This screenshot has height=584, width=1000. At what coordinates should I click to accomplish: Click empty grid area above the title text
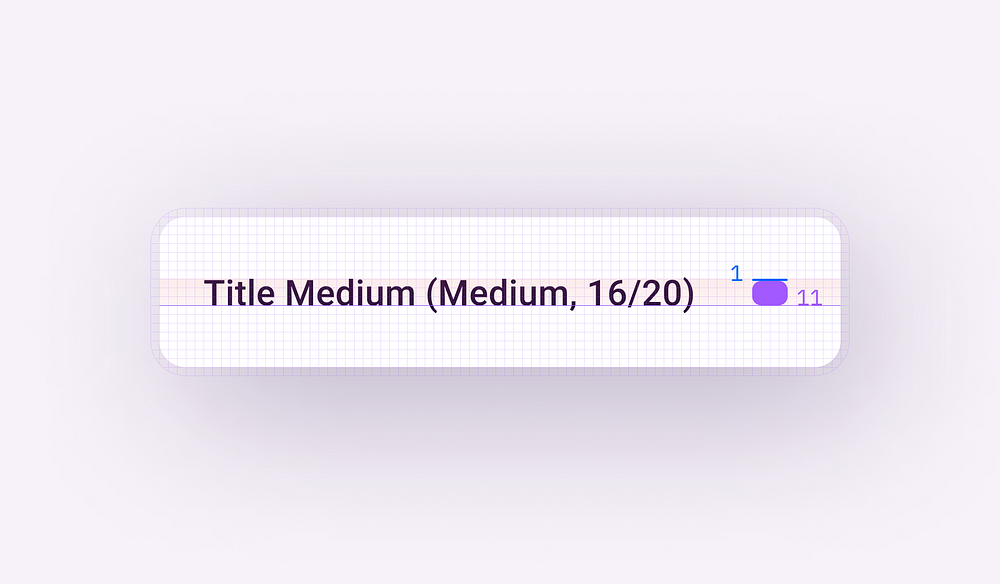click(x=446, y=245)
